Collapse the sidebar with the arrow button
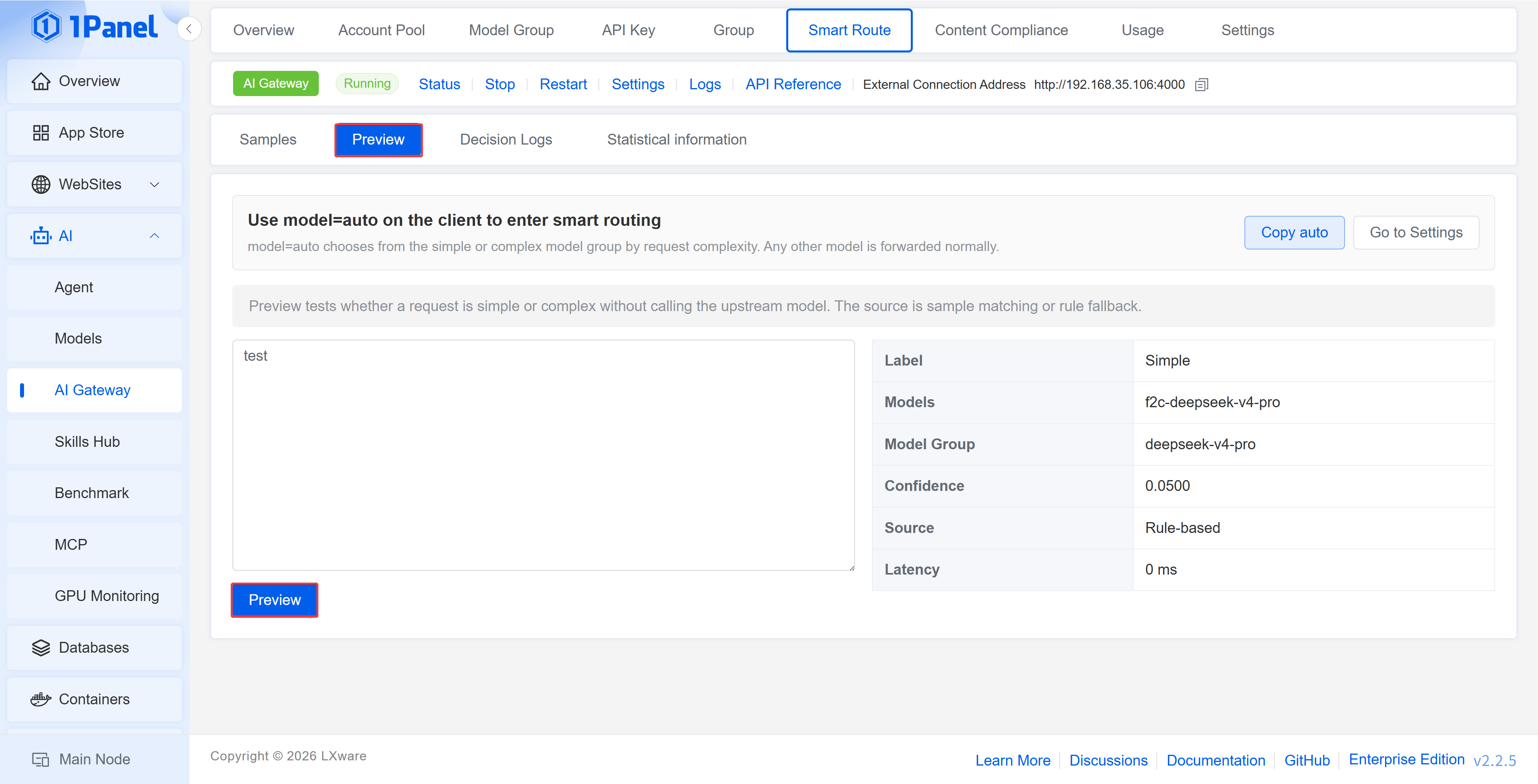The height and width of the screenshot is (784, 1538). (x=189, y=29)
